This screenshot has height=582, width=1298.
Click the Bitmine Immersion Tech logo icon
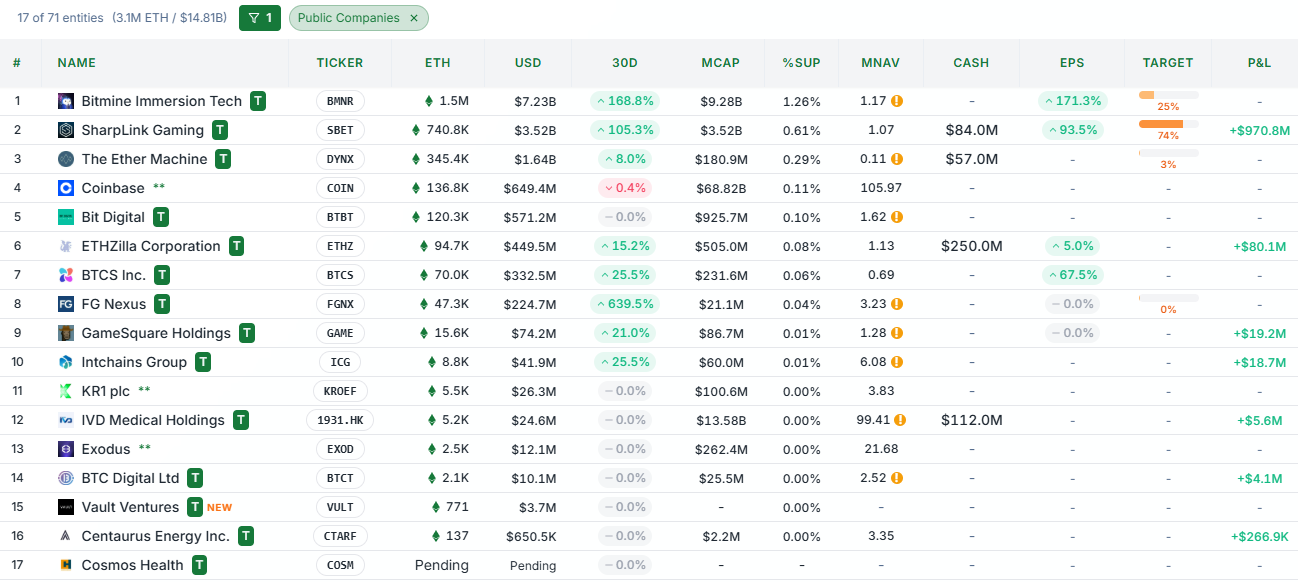pyautogui.click(x=66, y=101)
